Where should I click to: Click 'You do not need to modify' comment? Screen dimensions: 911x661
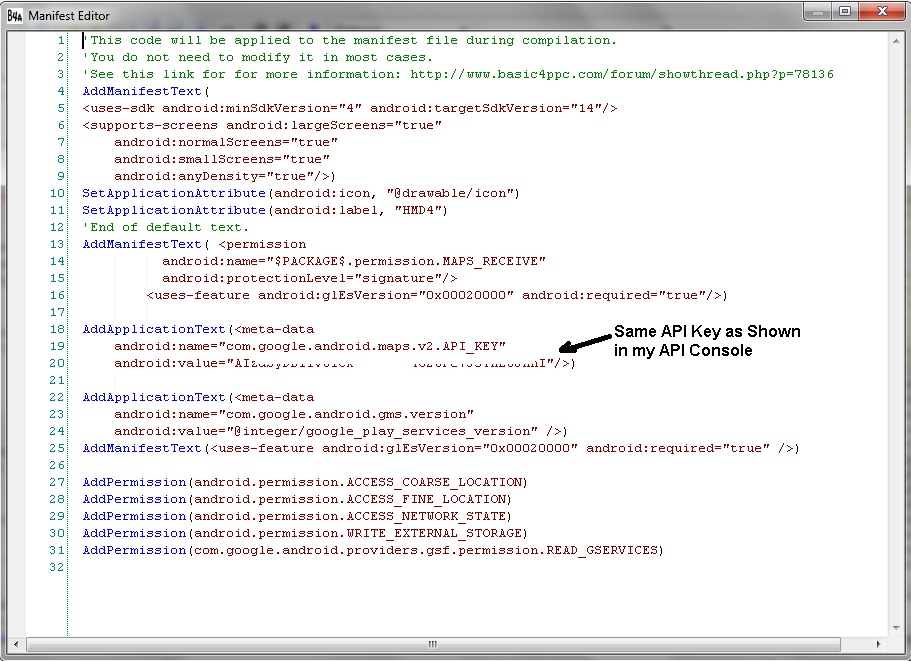pyautogui.click(x=257, y=58)
